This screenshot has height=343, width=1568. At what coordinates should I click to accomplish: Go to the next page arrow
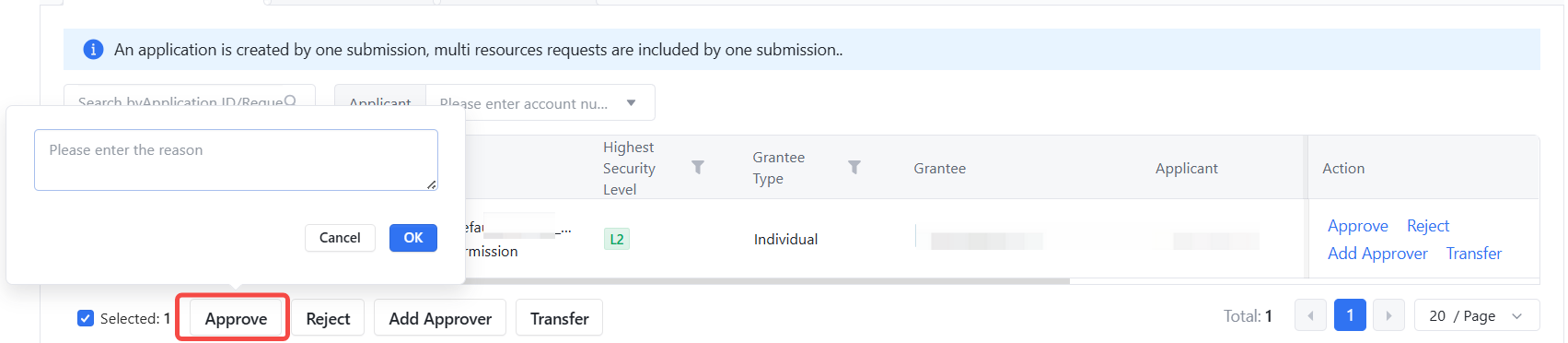point(1388,315)
